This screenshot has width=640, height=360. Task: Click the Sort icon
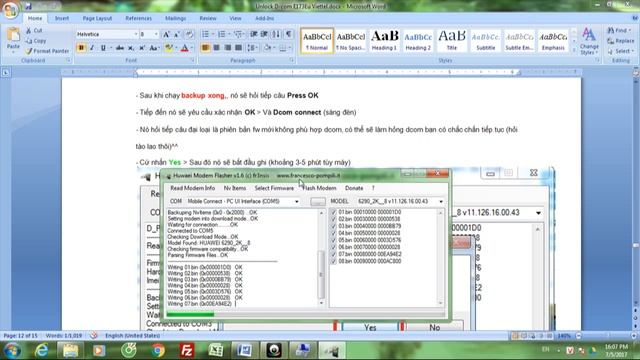tap(276, 34)
